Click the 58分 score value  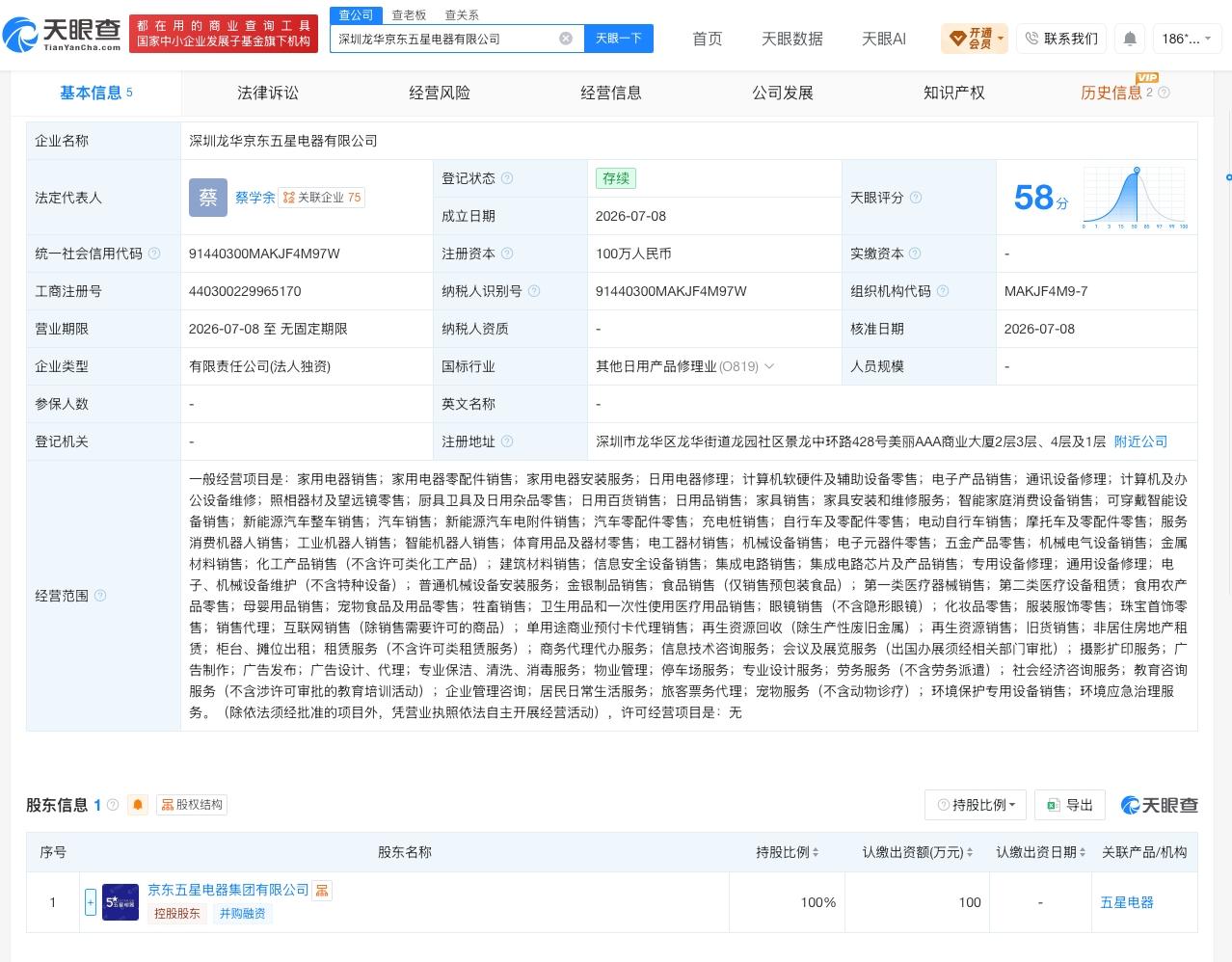[1041, 198]
